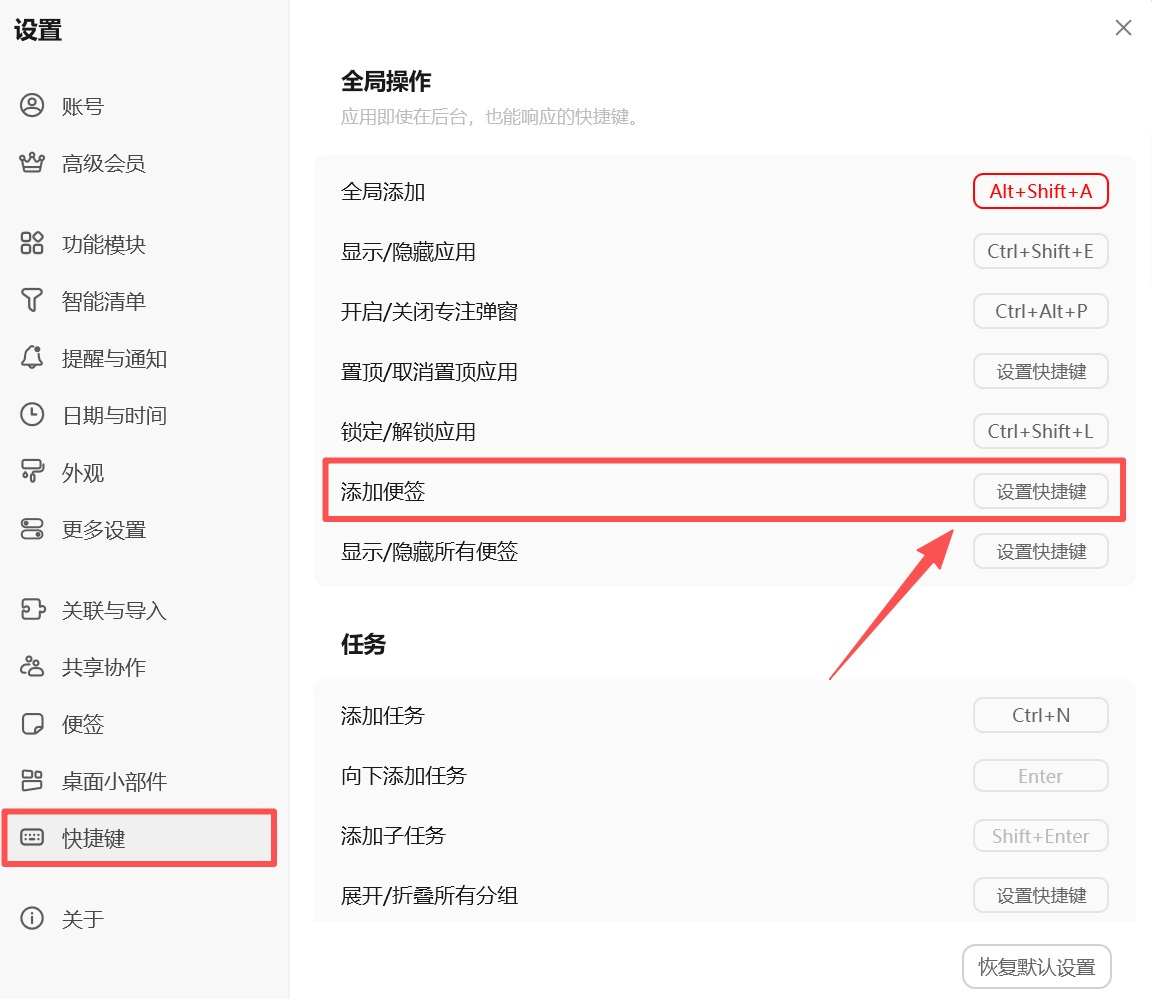Select 更多设置 in the sidebar
This screenshot has height=999, width=1152.
pyautogui.click(x=103, y=529)
